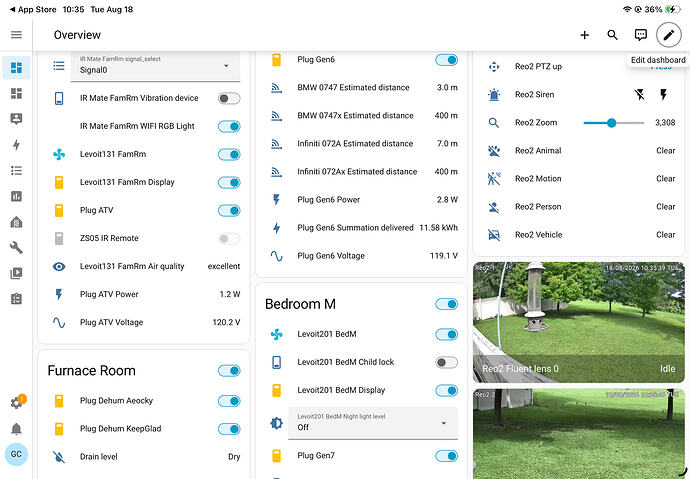690x479 pixels.
Task: Click the Levoit131 FamRm Air quality eye icon
Action: point(59,267)
